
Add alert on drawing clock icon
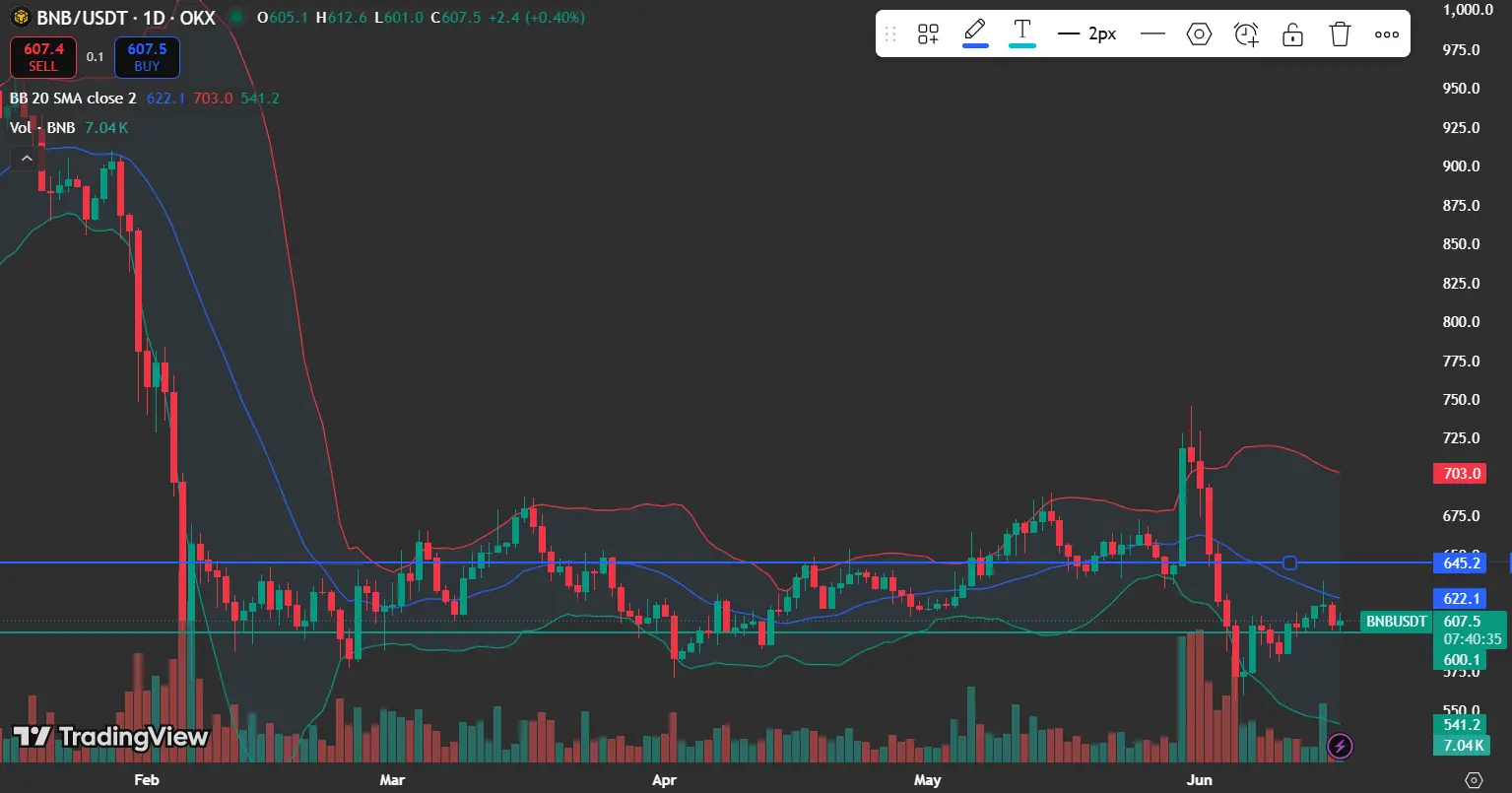(1246, 34)
